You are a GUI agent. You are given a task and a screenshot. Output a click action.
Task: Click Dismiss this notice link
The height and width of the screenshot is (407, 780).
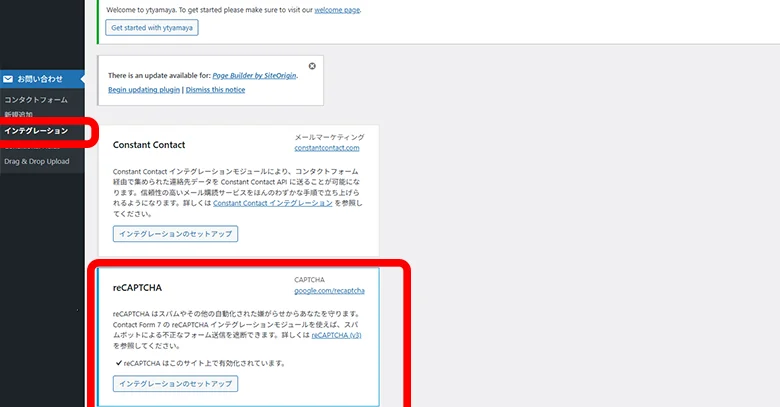pos(215,90)
